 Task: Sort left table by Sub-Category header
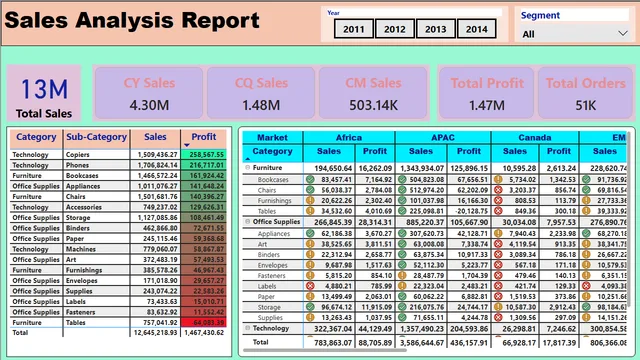click(x=97, y=137)
